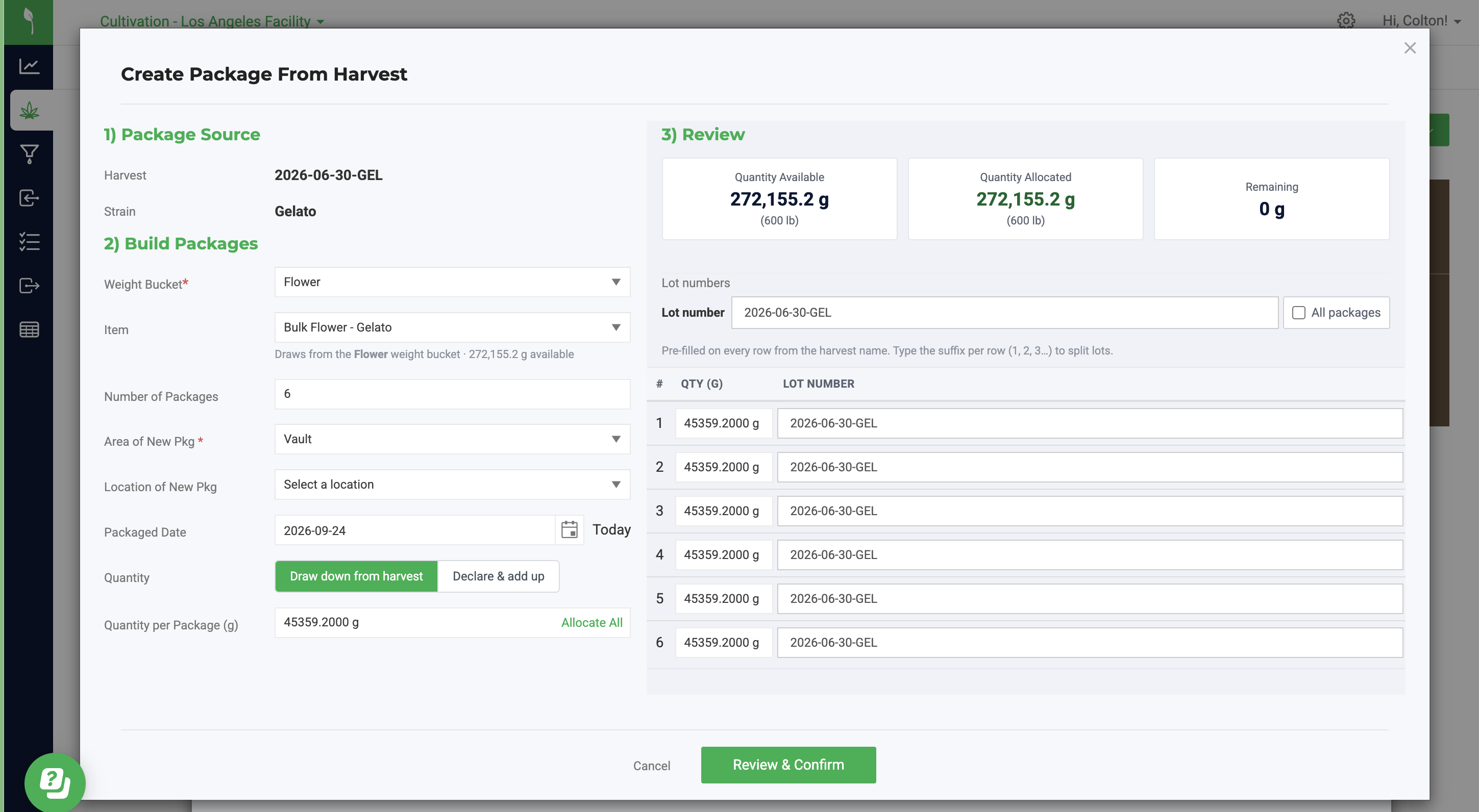Click row 5 quantity 45359.2000 g
This screenshot has height=812, width=1479.
(x=724, y=598)
